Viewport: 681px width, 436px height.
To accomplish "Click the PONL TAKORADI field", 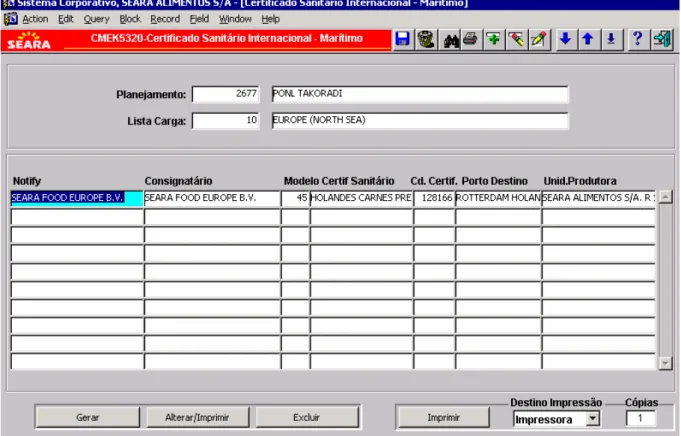I will tap(420, 94).
